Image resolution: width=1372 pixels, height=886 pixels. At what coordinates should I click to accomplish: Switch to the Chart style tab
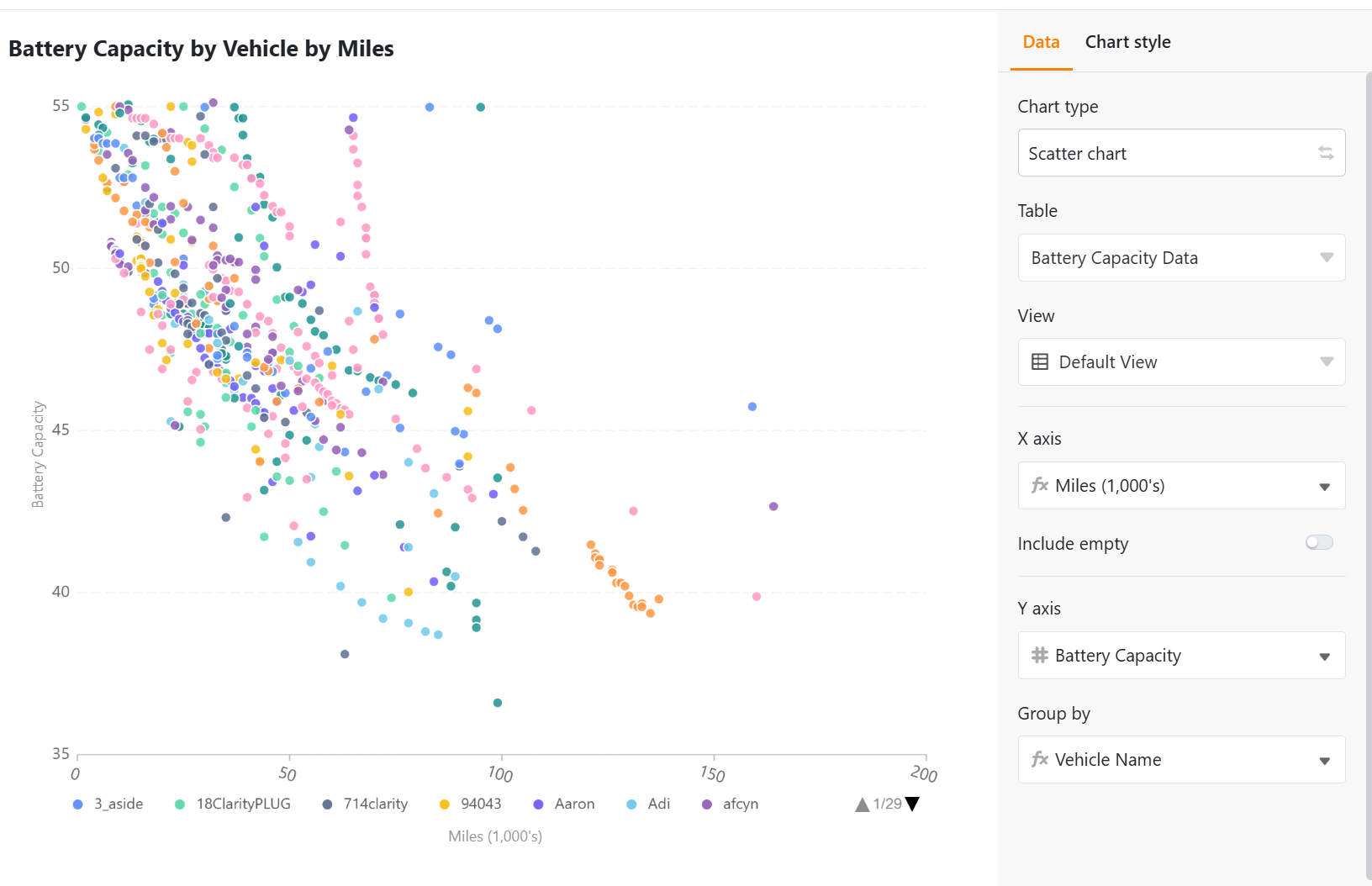pyautogui.click(x=1127, y=42)
